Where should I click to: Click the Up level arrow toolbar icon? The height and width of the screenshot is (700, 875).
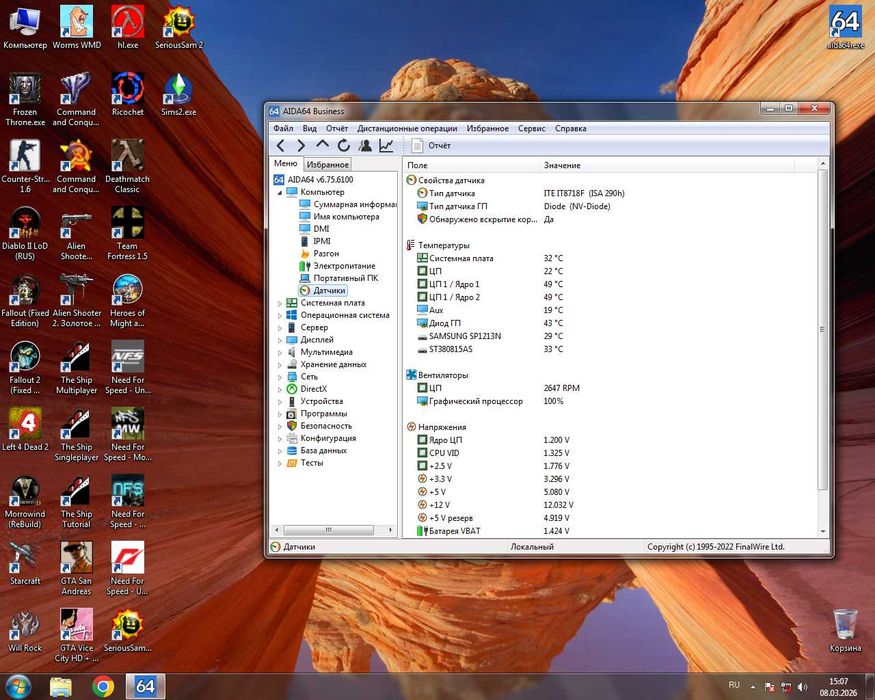point(322,146)
